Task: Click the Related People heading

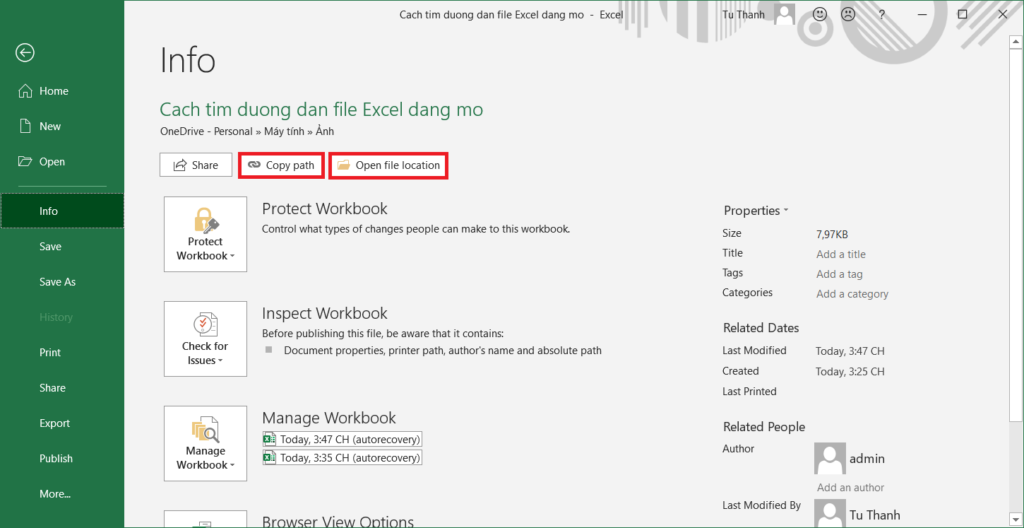Action: click(x=763, y=427)
